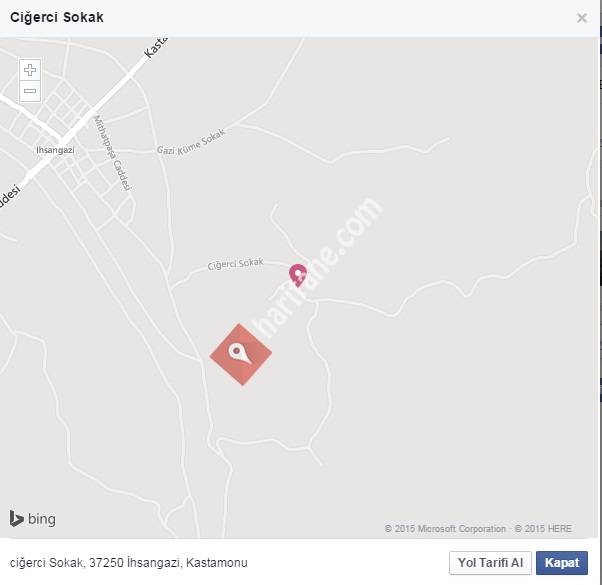Select the small pink map pin
The height and width of the screenshot is (585, 602).
[x=297, y=273]
